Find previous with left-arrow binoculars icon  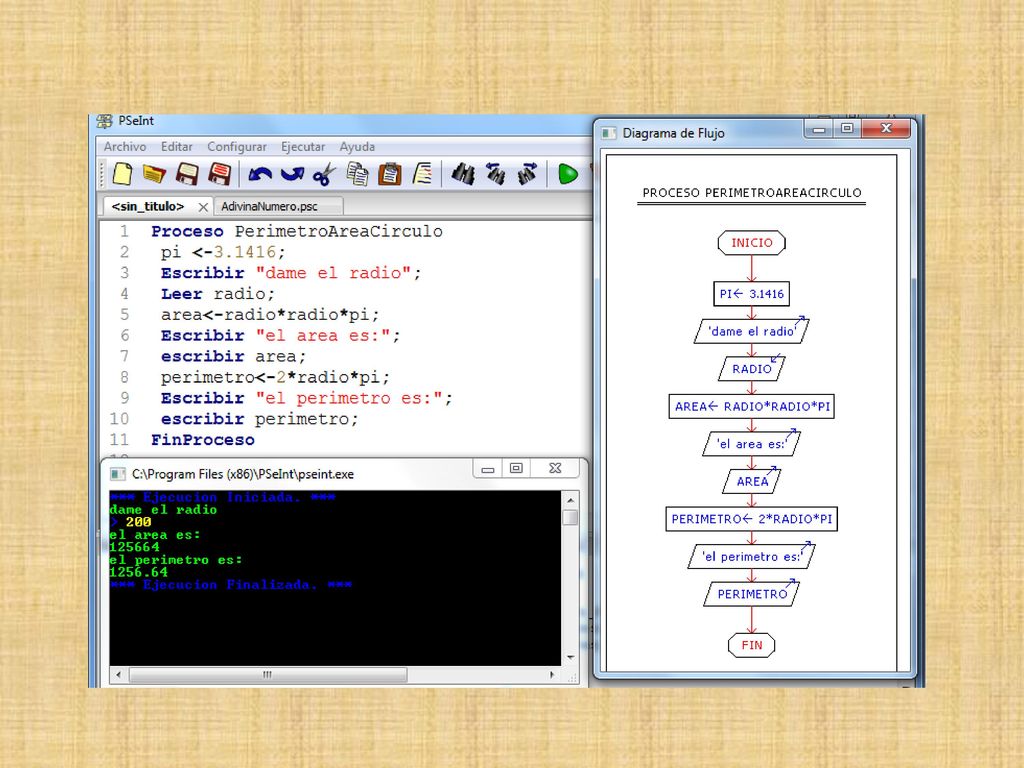tap(496, 174)
